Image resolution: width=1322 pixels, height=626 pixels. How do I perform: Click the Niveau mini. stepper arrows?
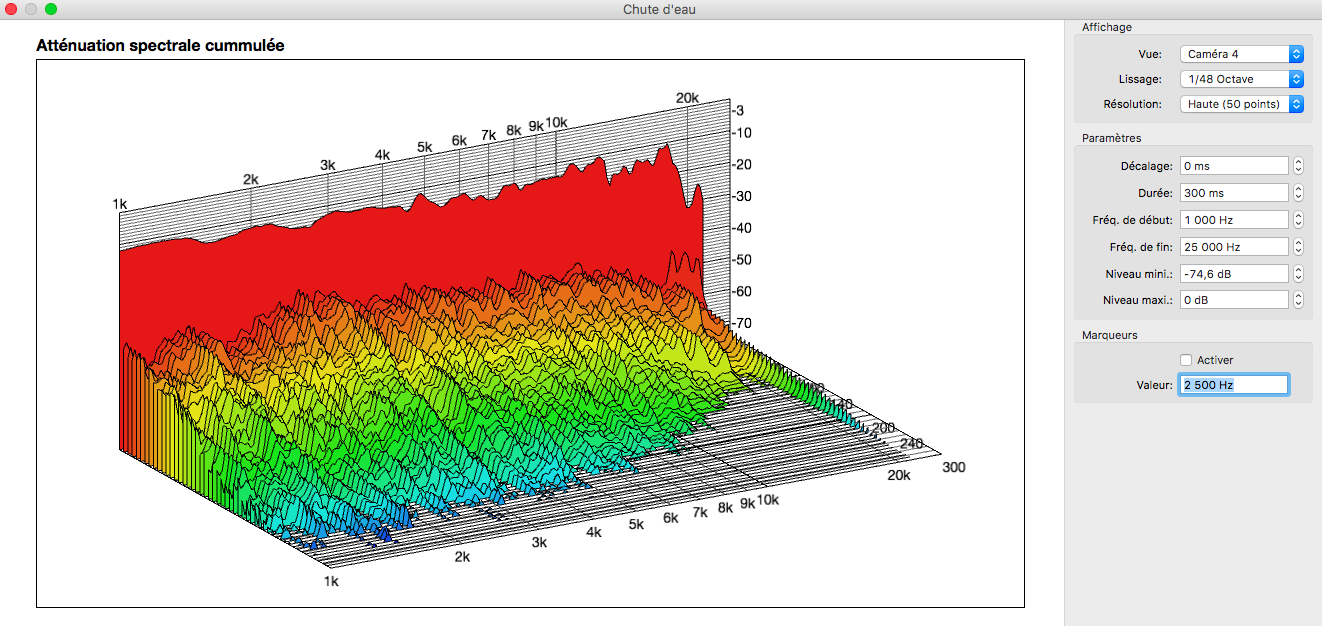[x=1298, y=273]
